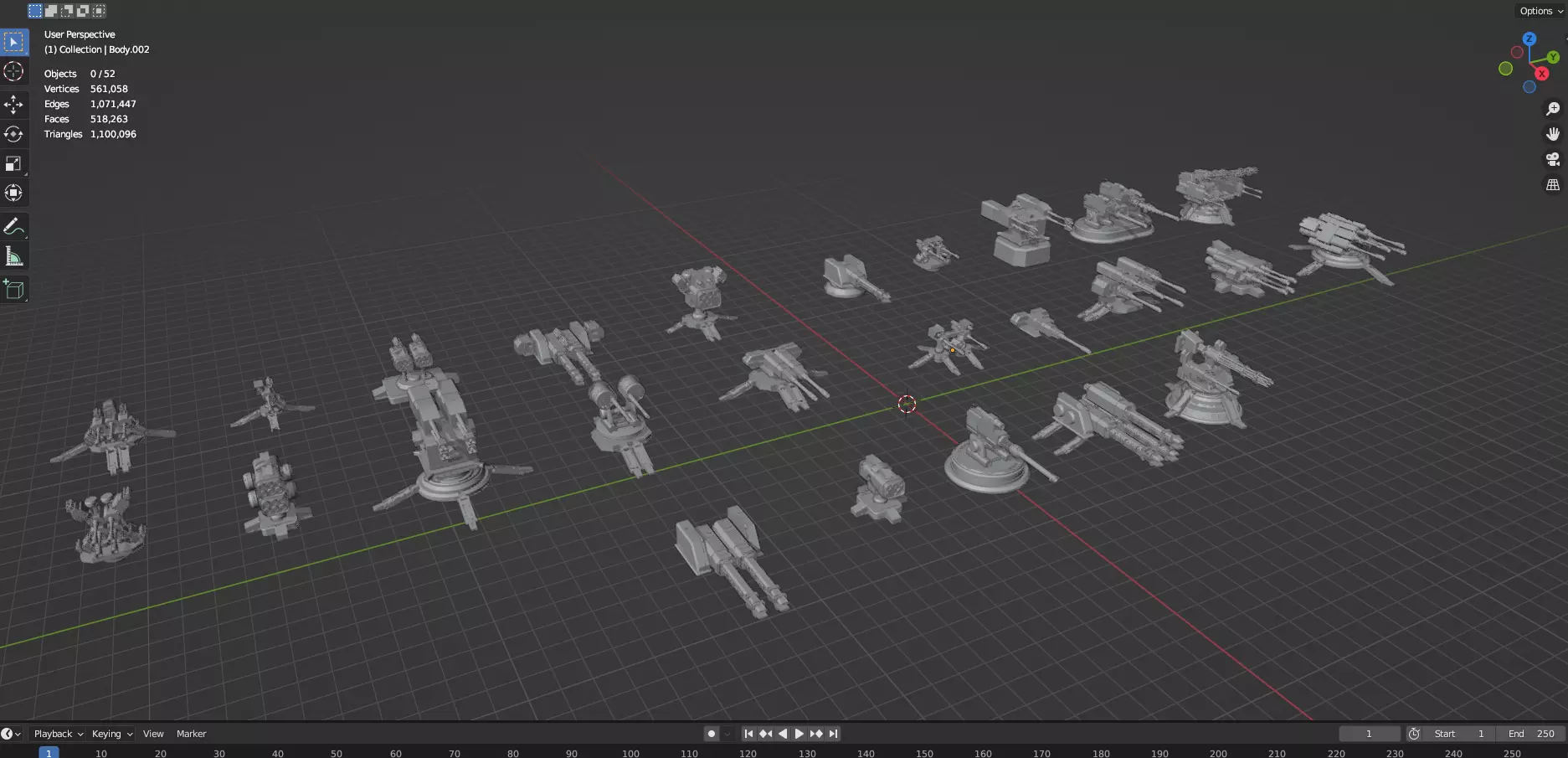Snap view to the X axis
Image resolution: width=1568 pixels, height=758 pixels.
pos(1542,74)
